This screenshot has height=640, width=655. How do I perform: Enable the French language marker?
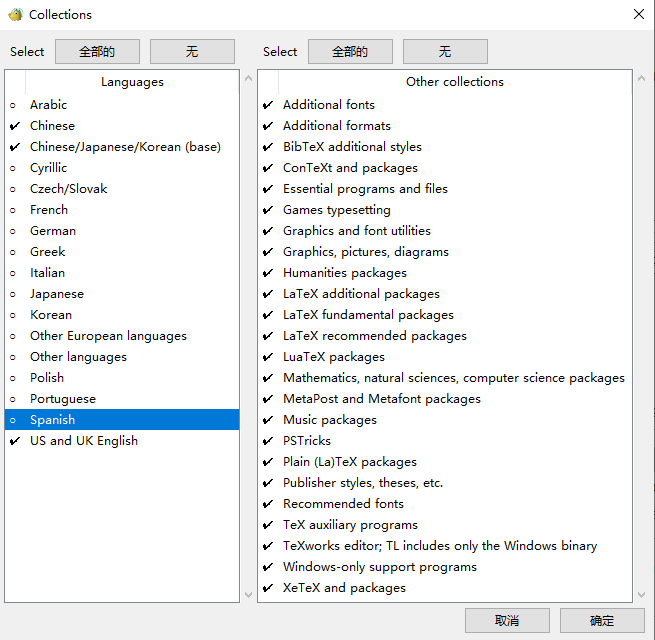point(13,210)
